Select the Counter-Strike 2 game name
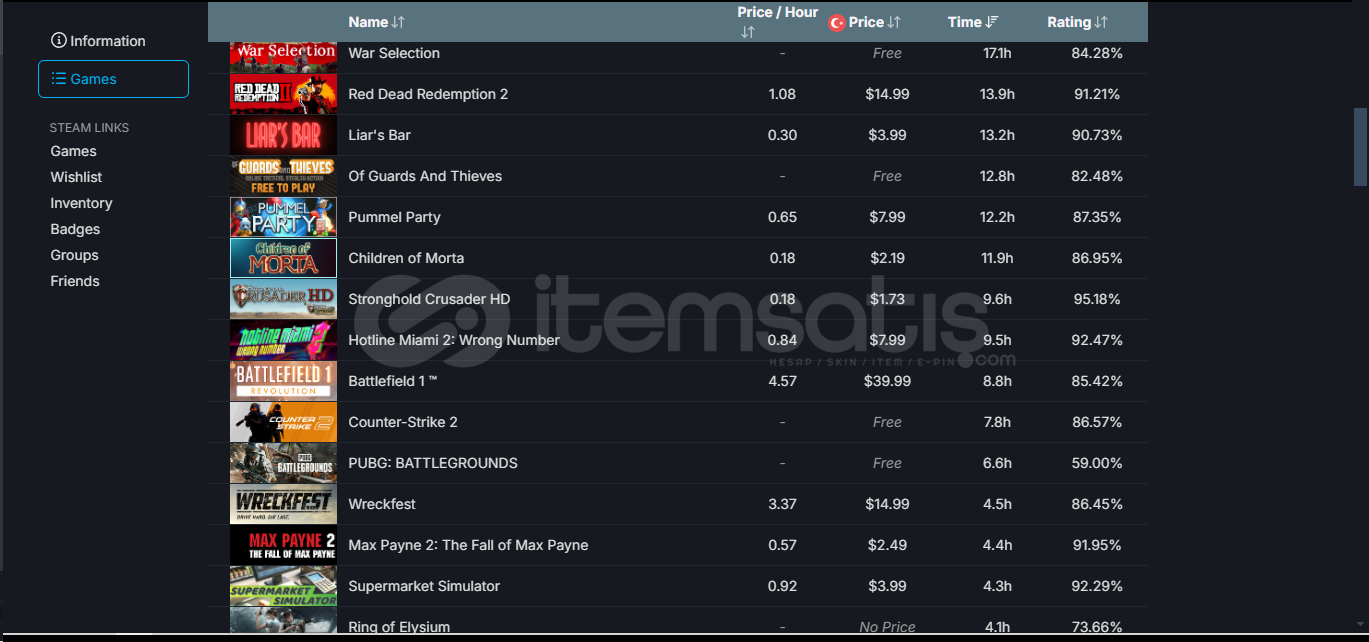Image resolution: width=1369 pixels, height=642 pixels. pyautogui.click(x=403, y=422)
